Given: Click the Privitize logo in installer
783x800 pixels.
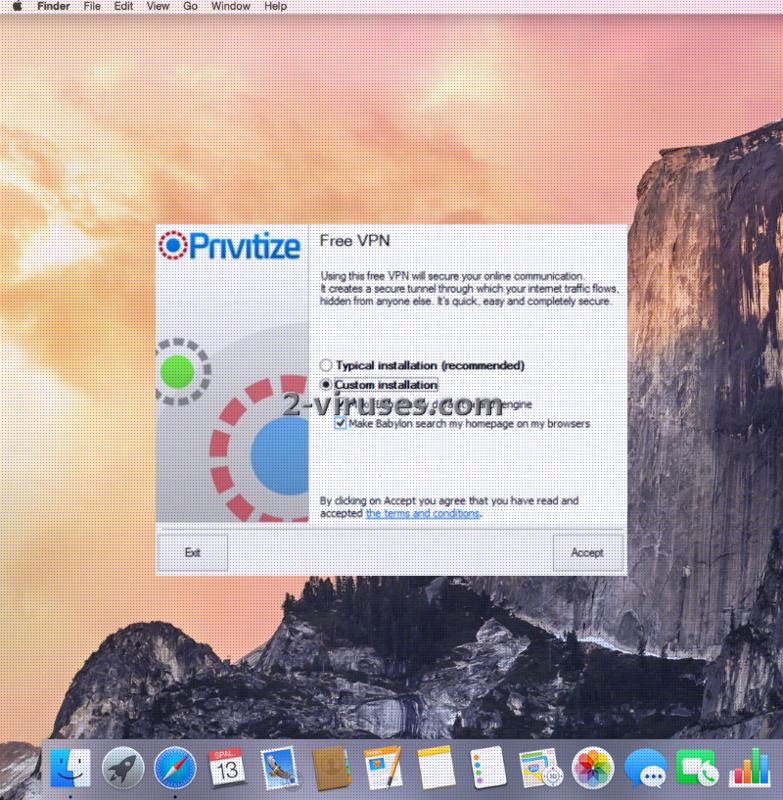Looking at the screenshot, I should click(x=229, y=245).
